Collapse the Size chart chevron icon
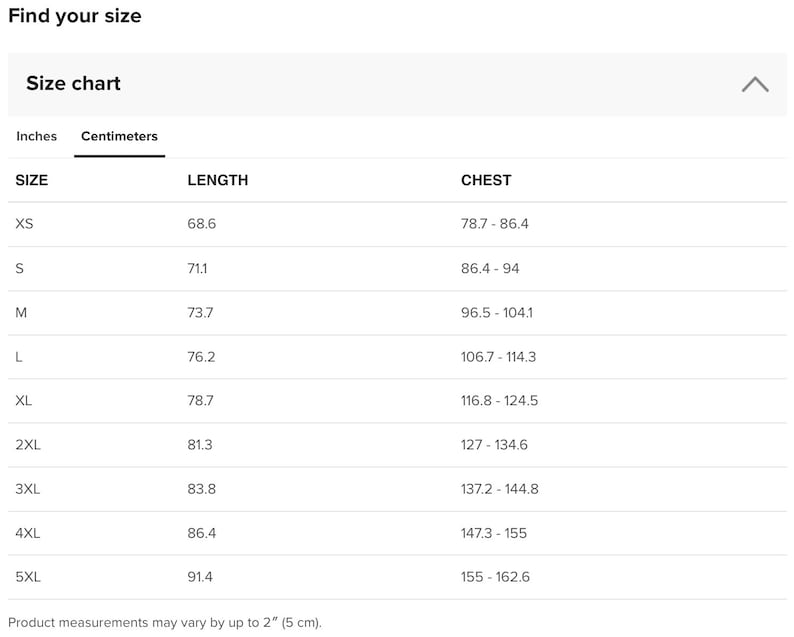 pyautogui.click(x=755, y=85)
